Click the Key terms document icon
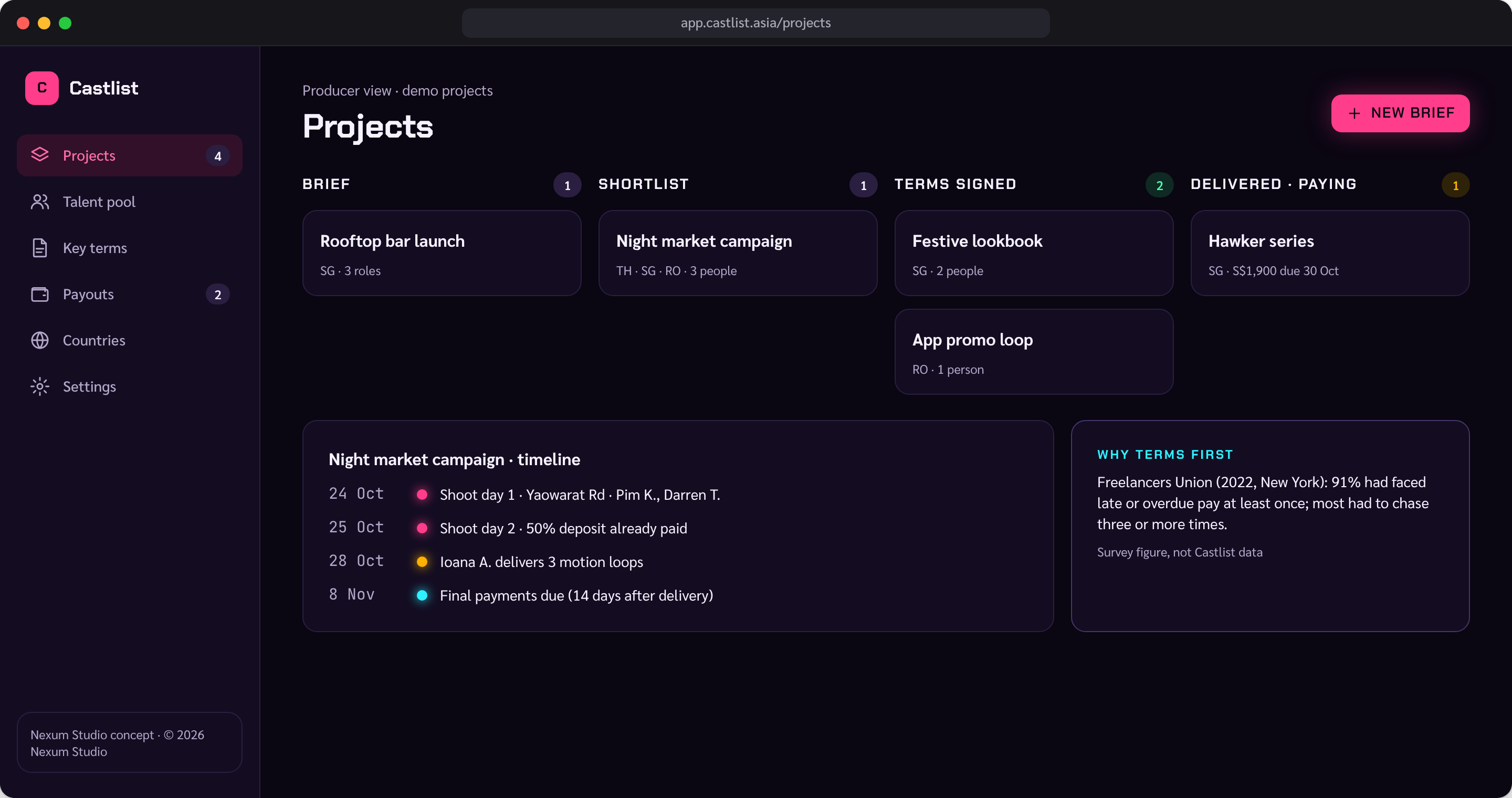This screenshot has width=1512, height=798. (40, 248)
